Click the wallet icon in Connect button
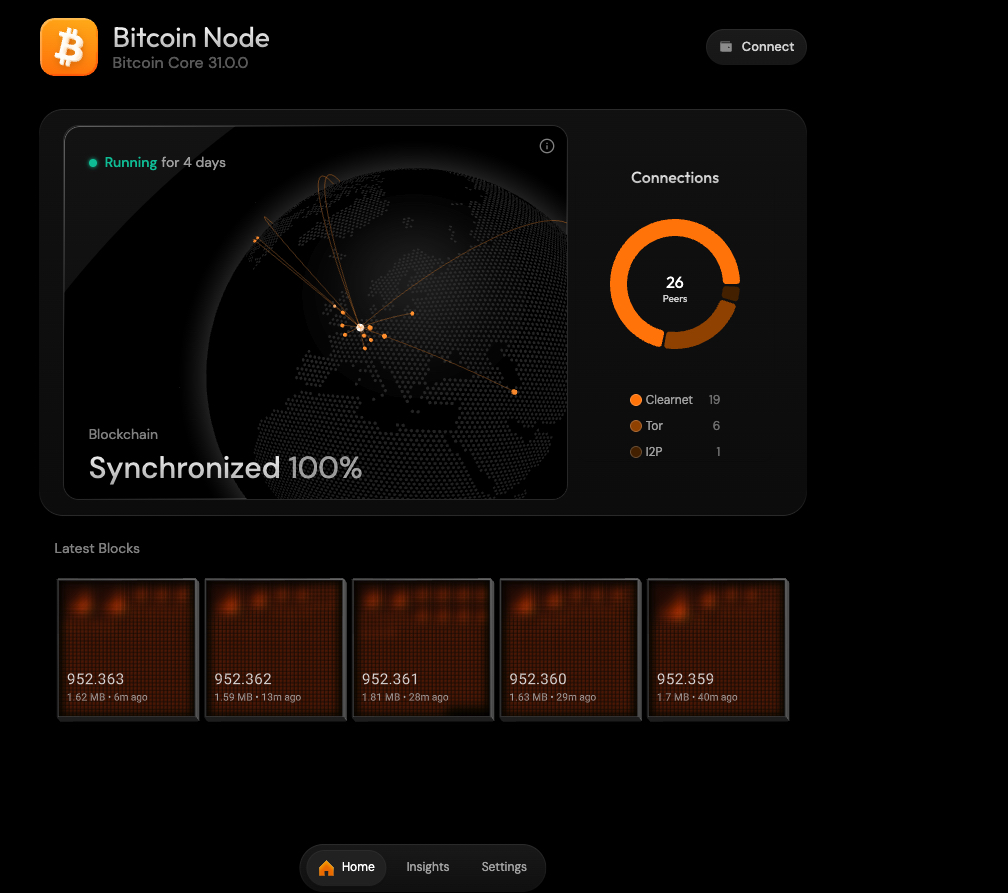Screen dimensions: 1008x893 click(x=726, y=46)
